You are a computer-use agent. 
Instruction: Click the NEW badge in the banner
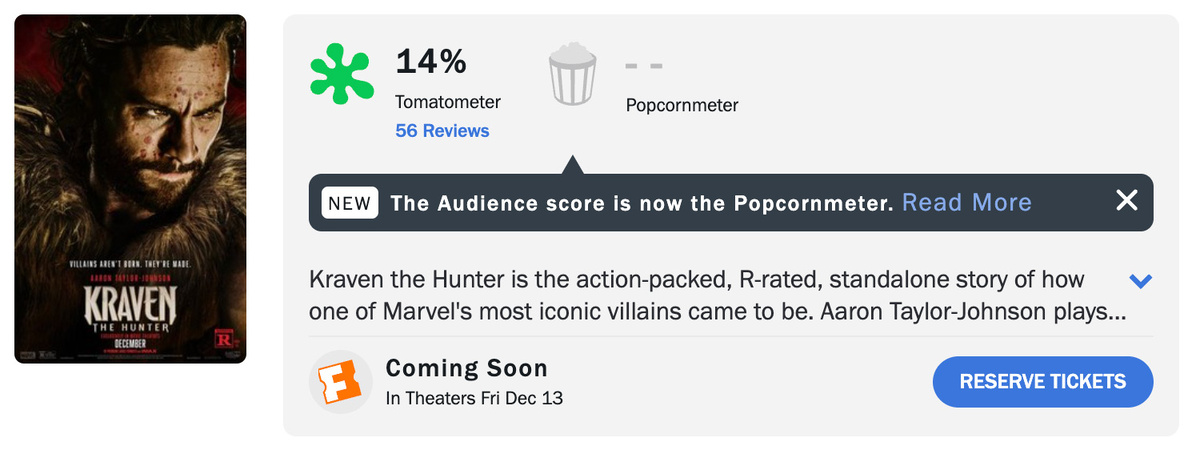[350, 203]
